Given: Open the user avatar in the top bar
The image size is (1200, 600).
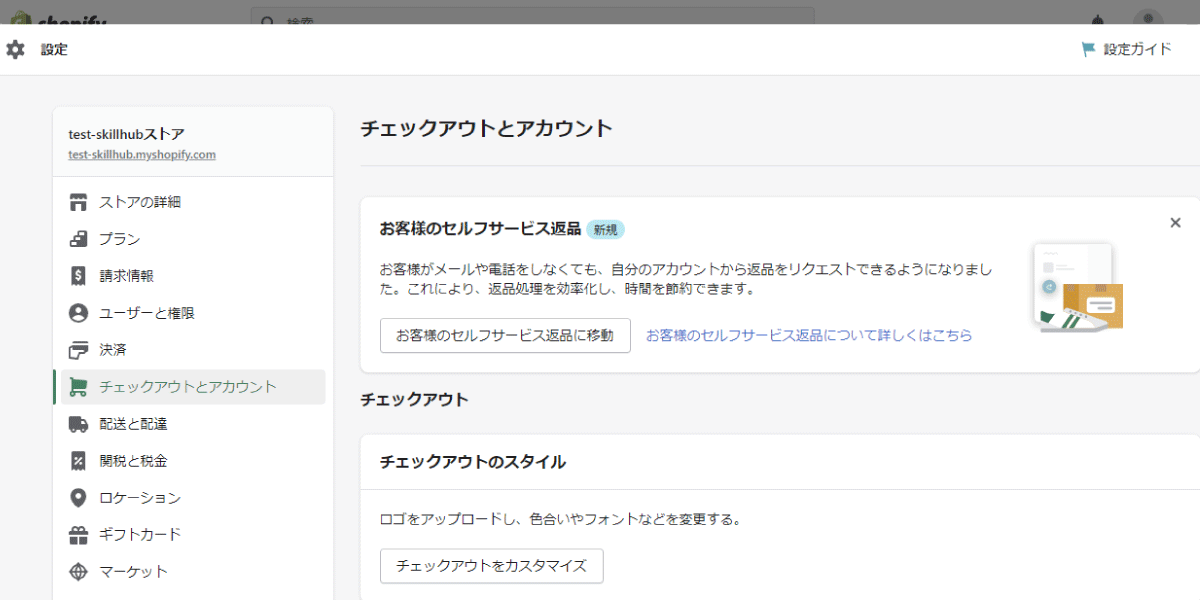Looking at the screenshot, I should pyautogui.click(x=1148, y=18).
